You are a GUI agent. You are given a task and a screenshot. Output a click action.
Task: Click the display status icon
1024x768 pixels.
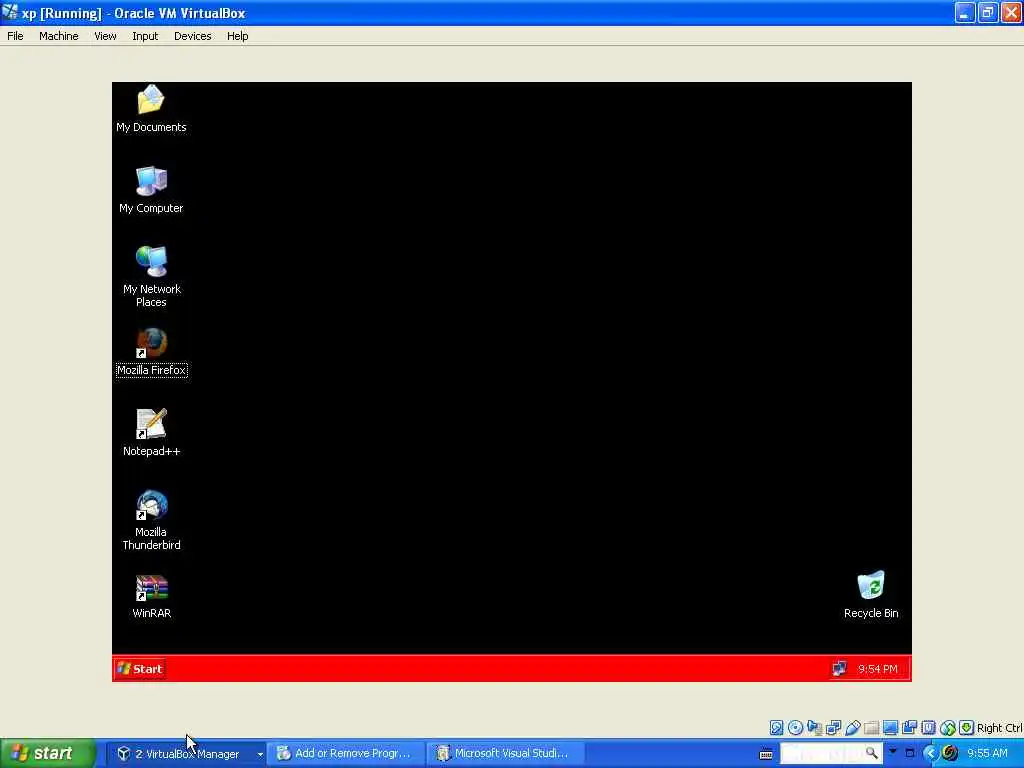point(890,728)
